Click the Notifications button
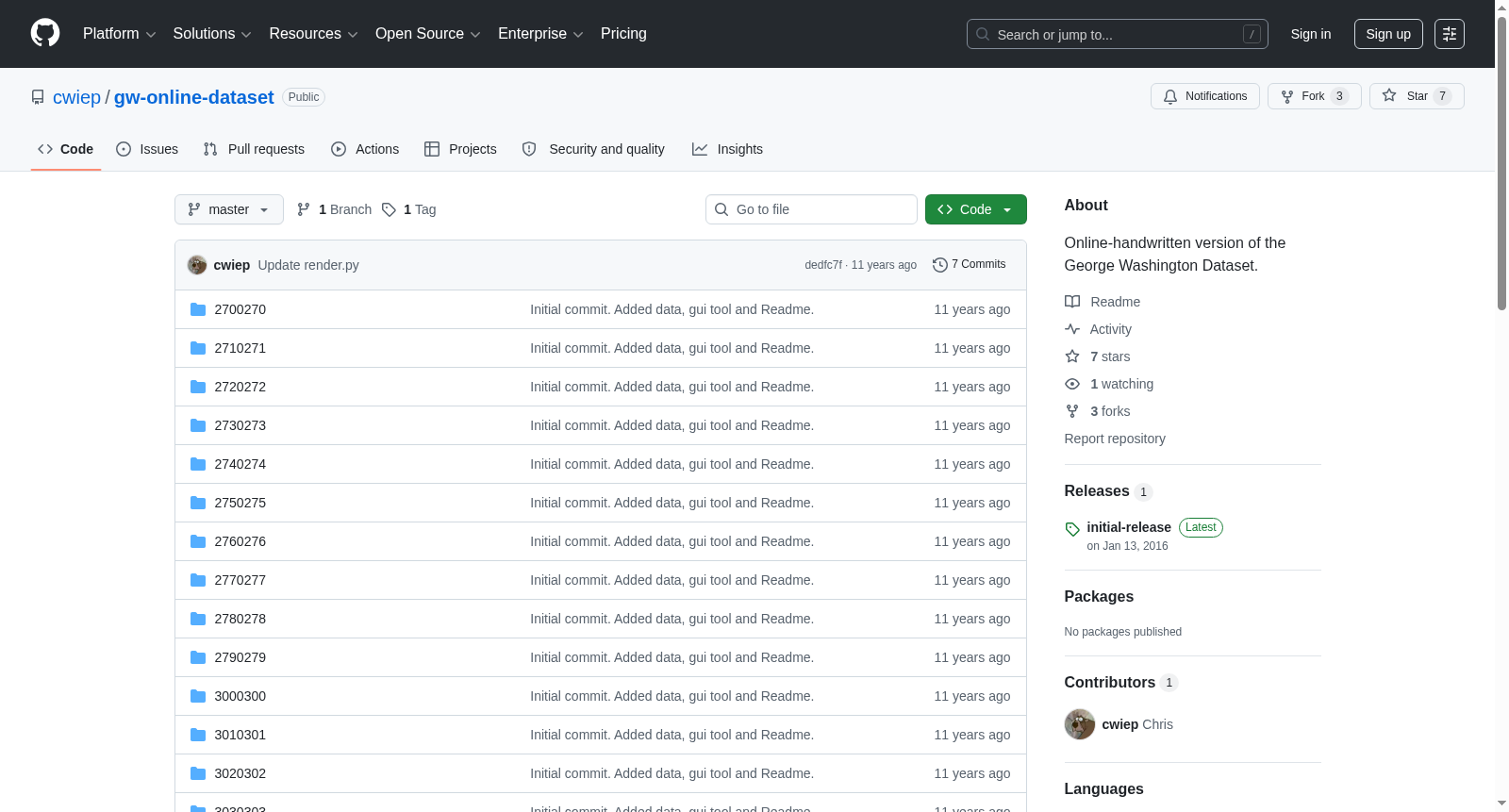This screenshot has width=1509, height=812. 1205,96
